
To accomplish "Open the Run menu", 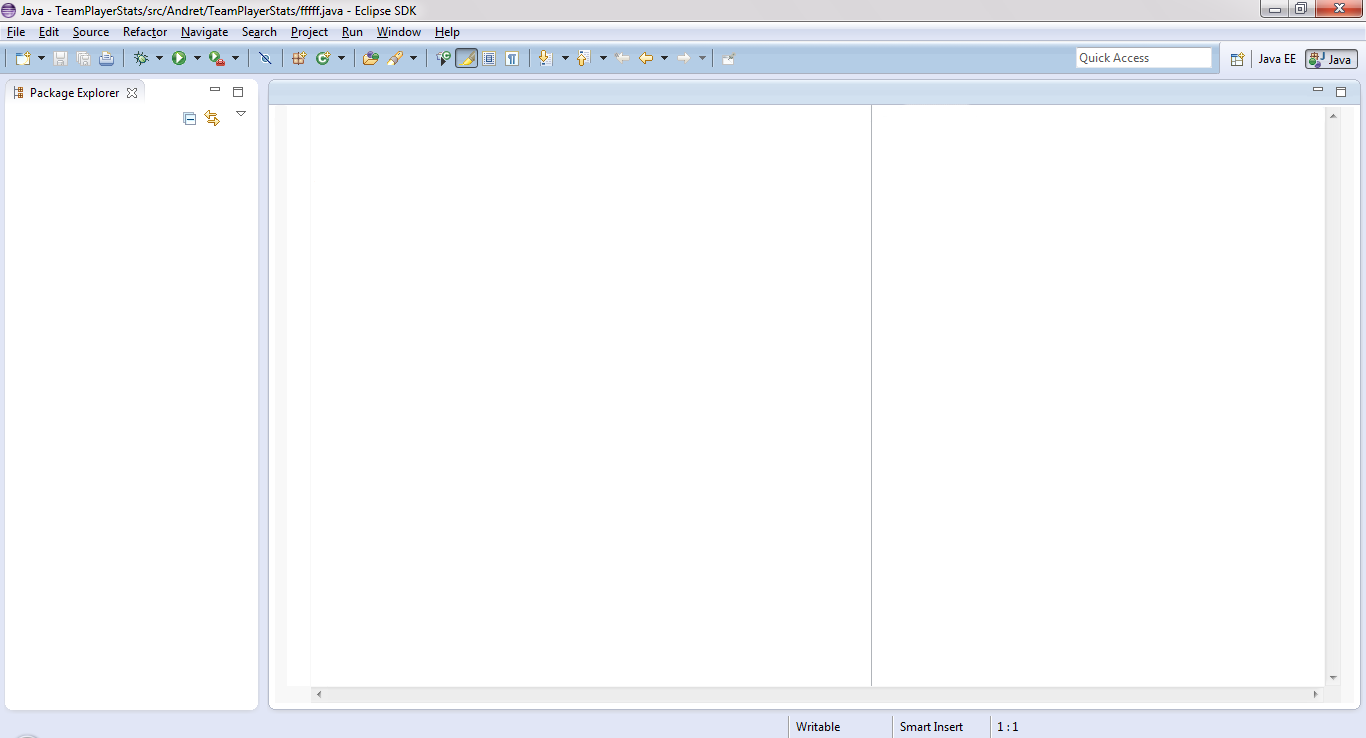I will tap(352, 32).
